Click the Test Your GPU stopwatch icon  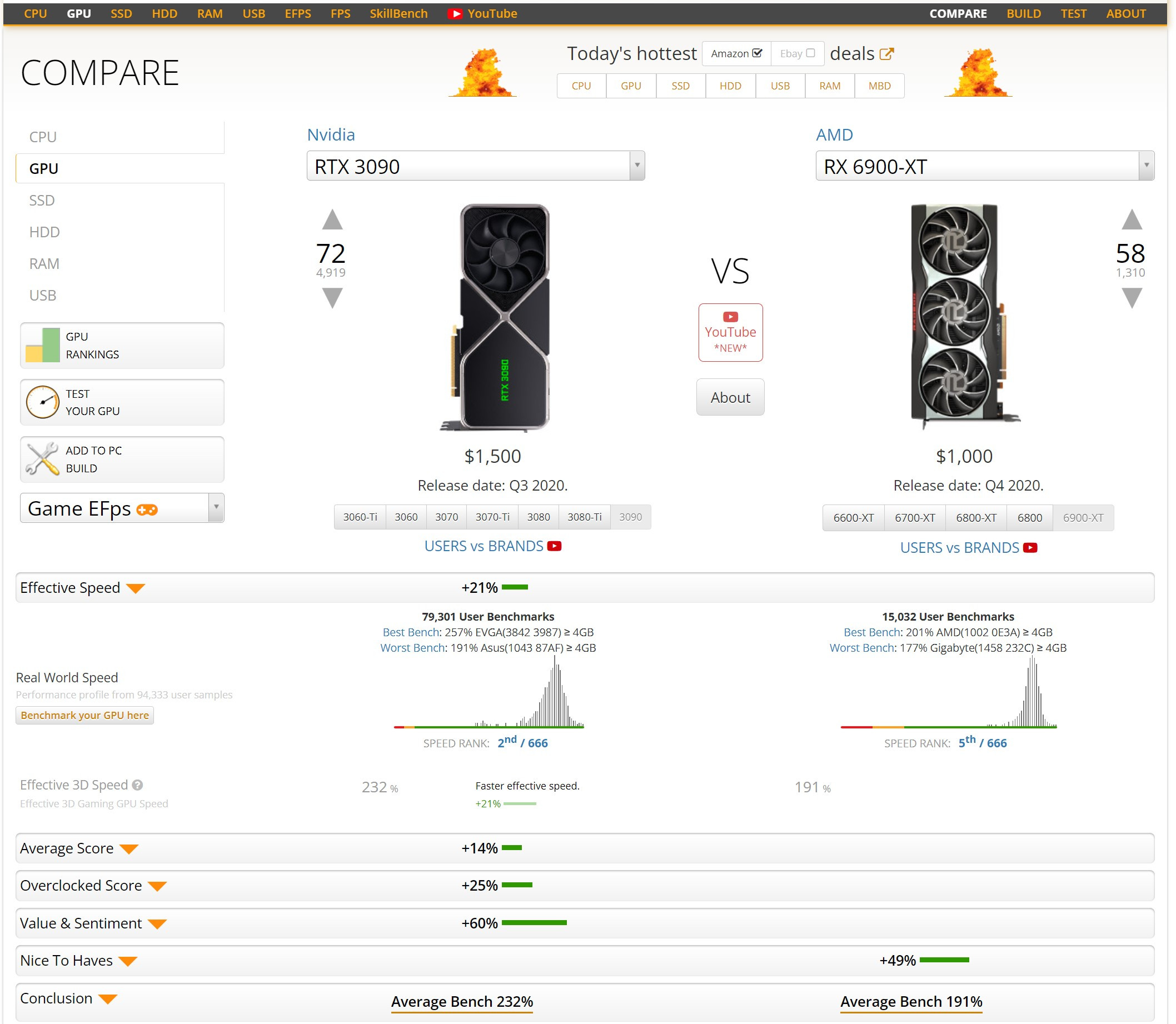coord(42,402)
